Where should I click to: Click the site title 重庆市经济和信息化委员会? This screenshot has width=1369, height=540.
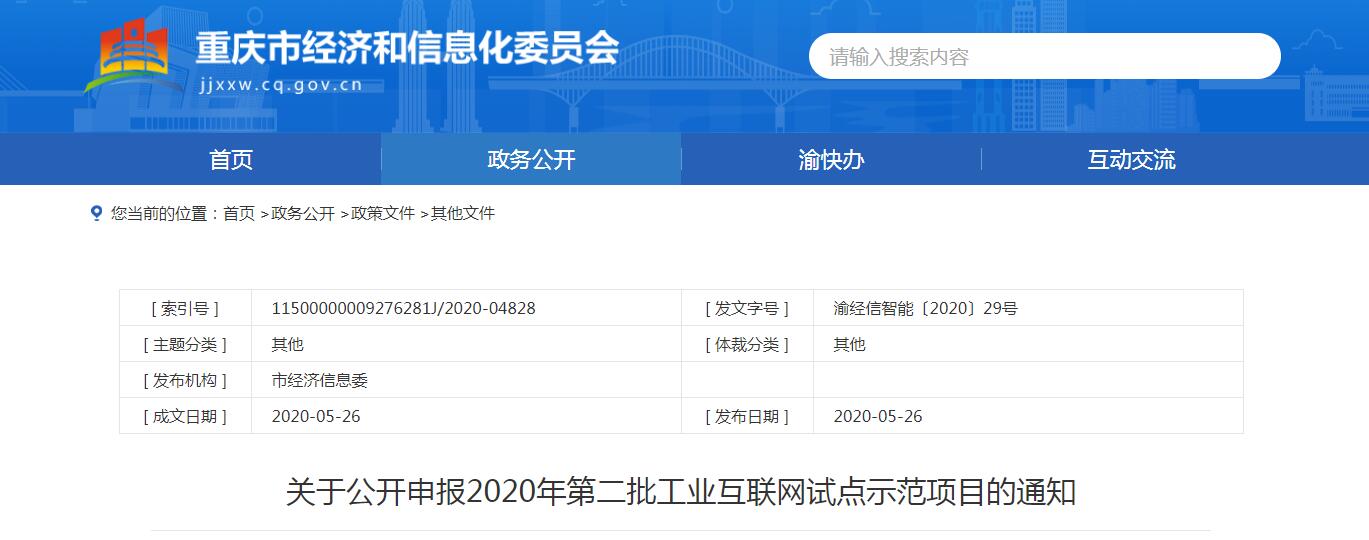tap(406, 47)
